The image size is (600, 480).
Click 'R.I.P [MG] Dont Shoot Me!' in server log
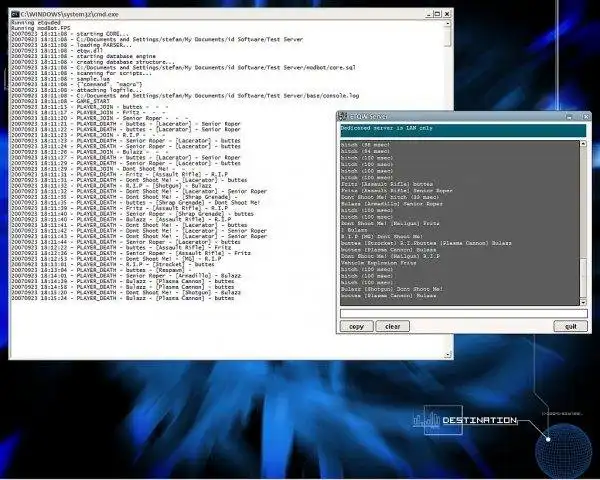point(382,237)
